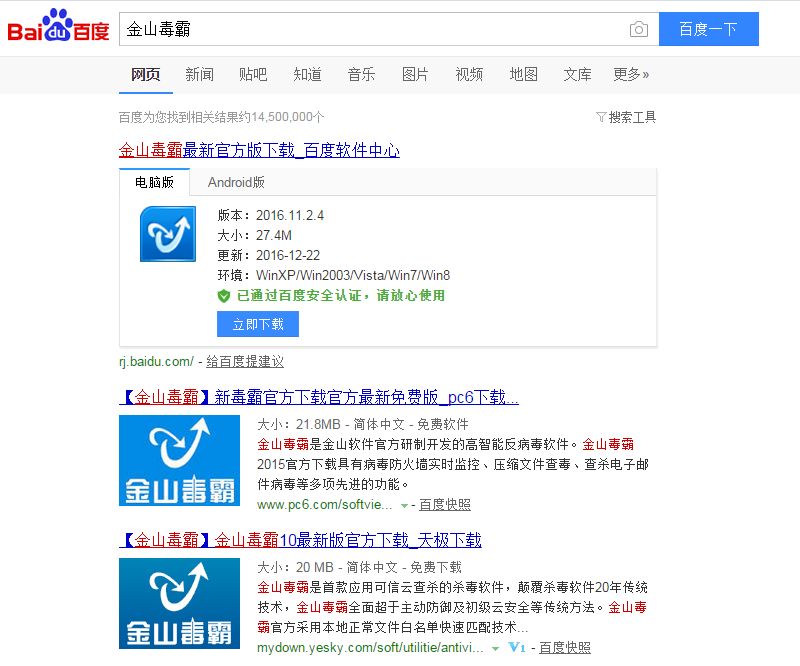The image size is (800, 666).
Task: Click the Baidu logo
Action: [x=58, y=26]
